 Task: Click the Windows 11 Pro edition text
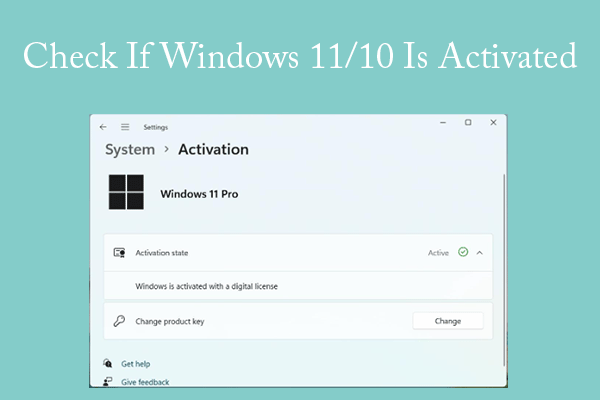click(x=199, y=194)
